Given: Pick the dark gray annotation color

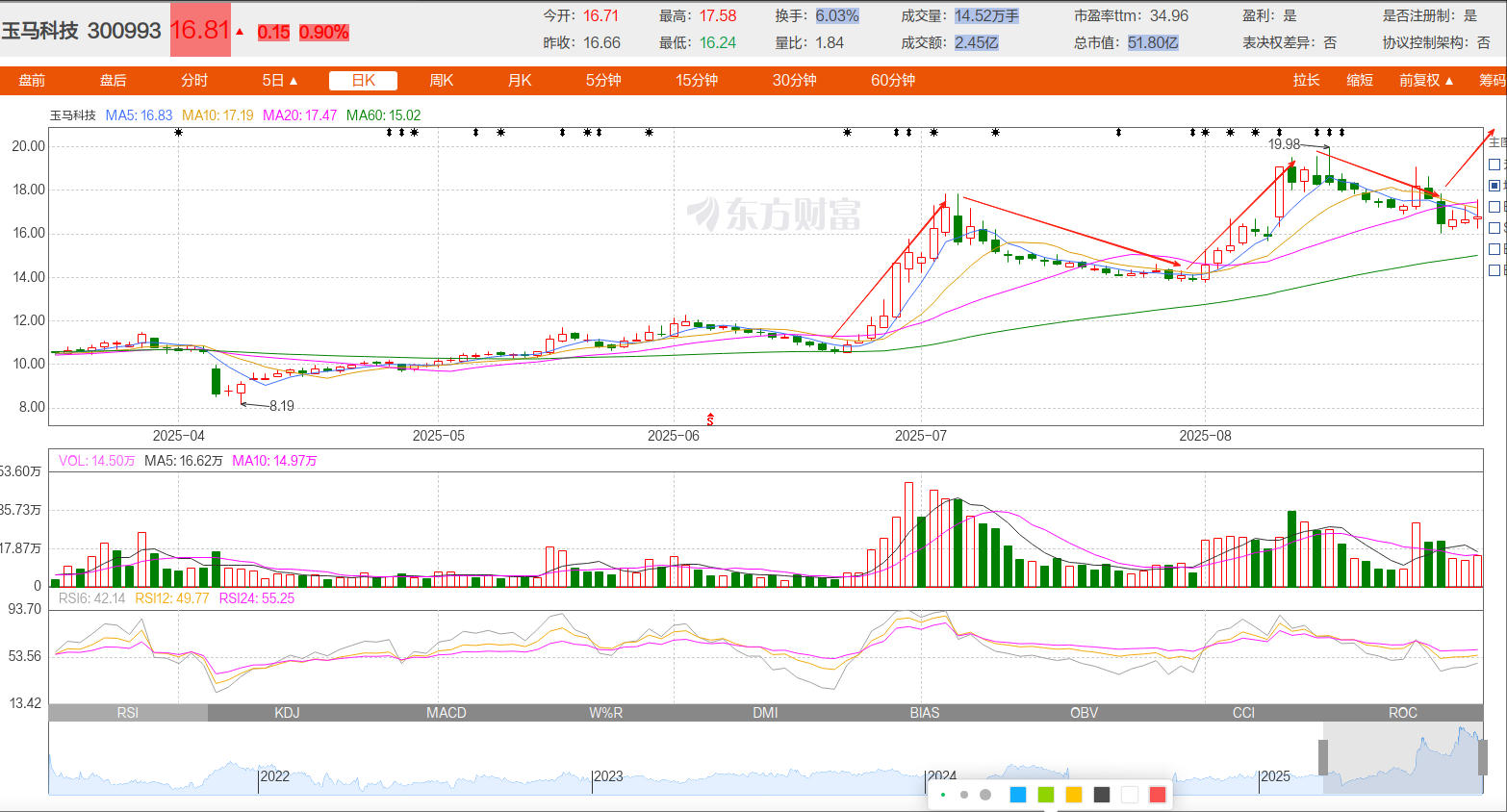Looking at the screenshot, I should point(1102,795).
